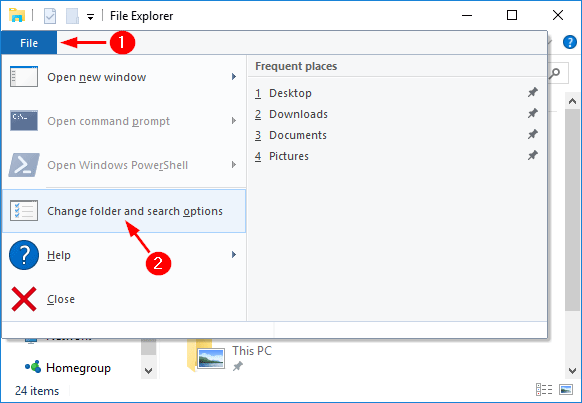Click the This PC picture thumbnail
Viewport: 582px width, 403px height.
pyautogui.click(x=211, y=358)
